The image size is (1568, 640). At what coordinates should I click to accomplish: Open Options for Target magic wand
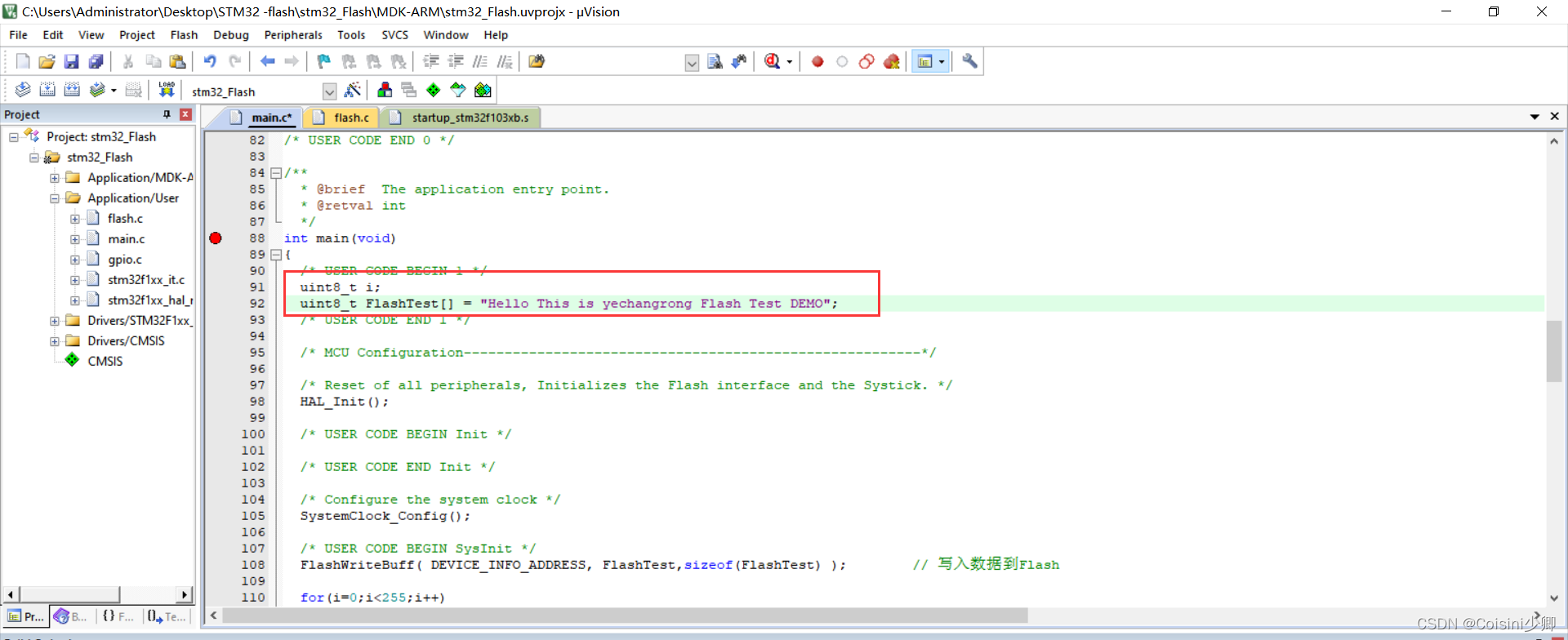pyautogui.click(x=353, y=90)
